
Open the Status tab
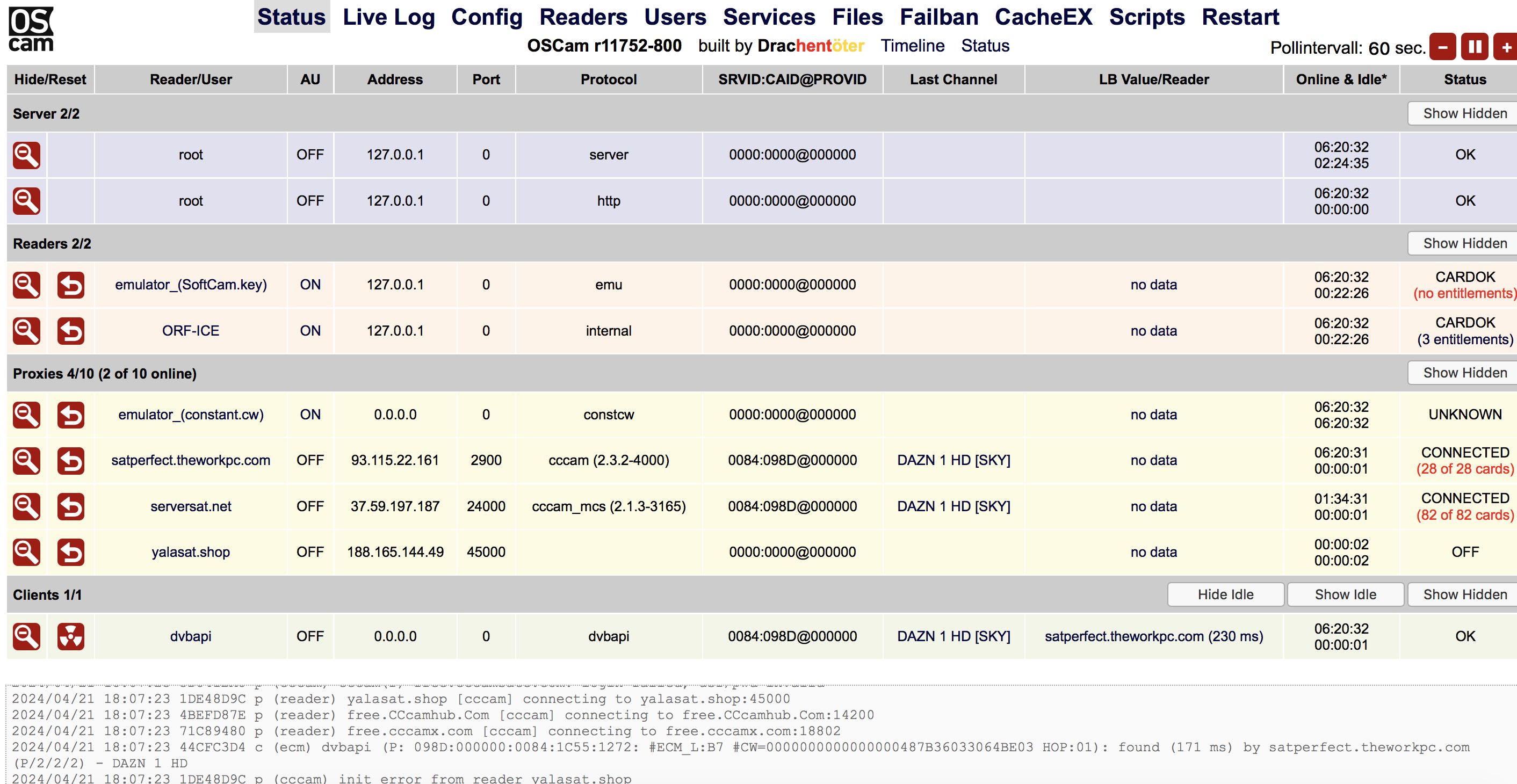coord(292,17)
